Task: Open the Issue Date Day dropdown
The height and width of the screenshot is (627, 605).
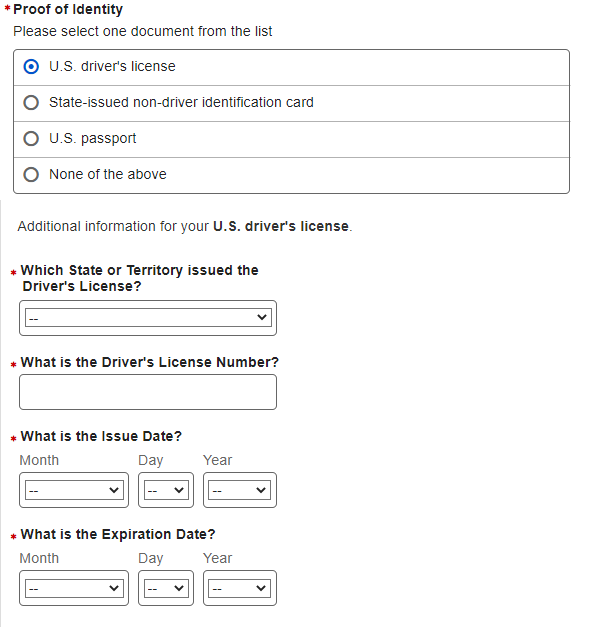Action: click(166, 491)
